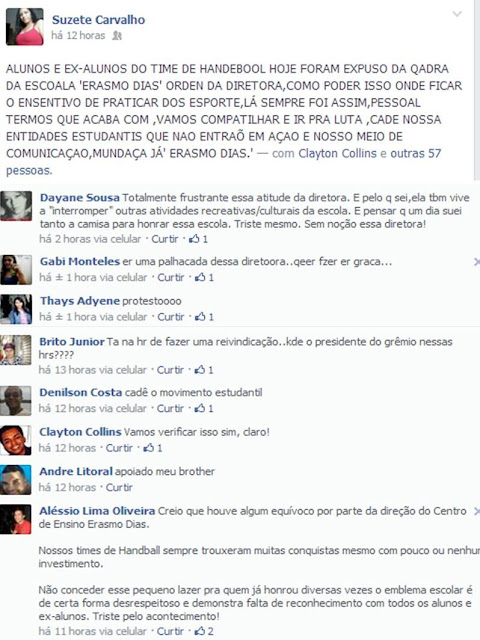Click Clayton Collins' comment avatar

(16, 440)
